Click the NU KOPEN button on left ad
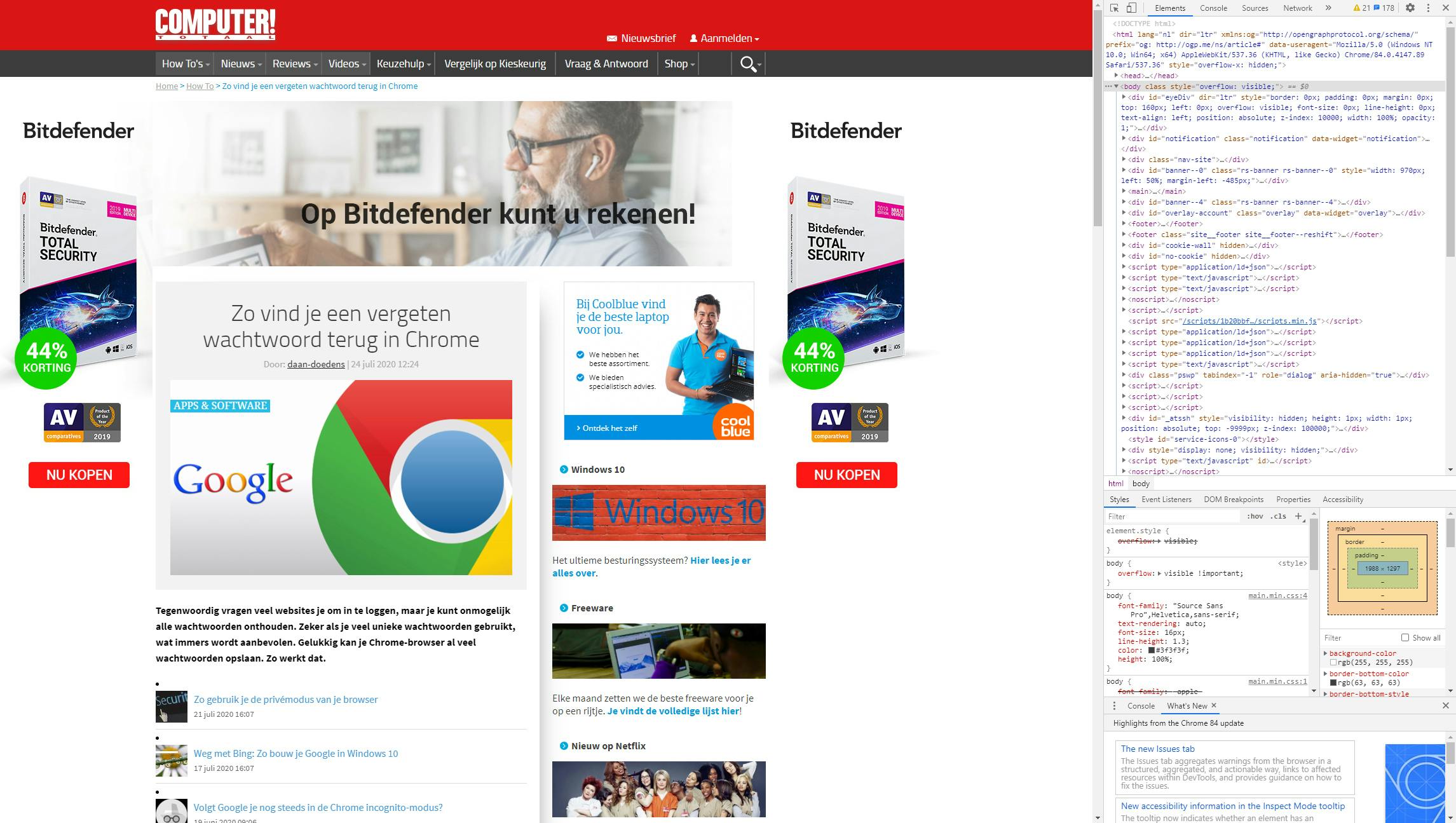 click(79, 475)
